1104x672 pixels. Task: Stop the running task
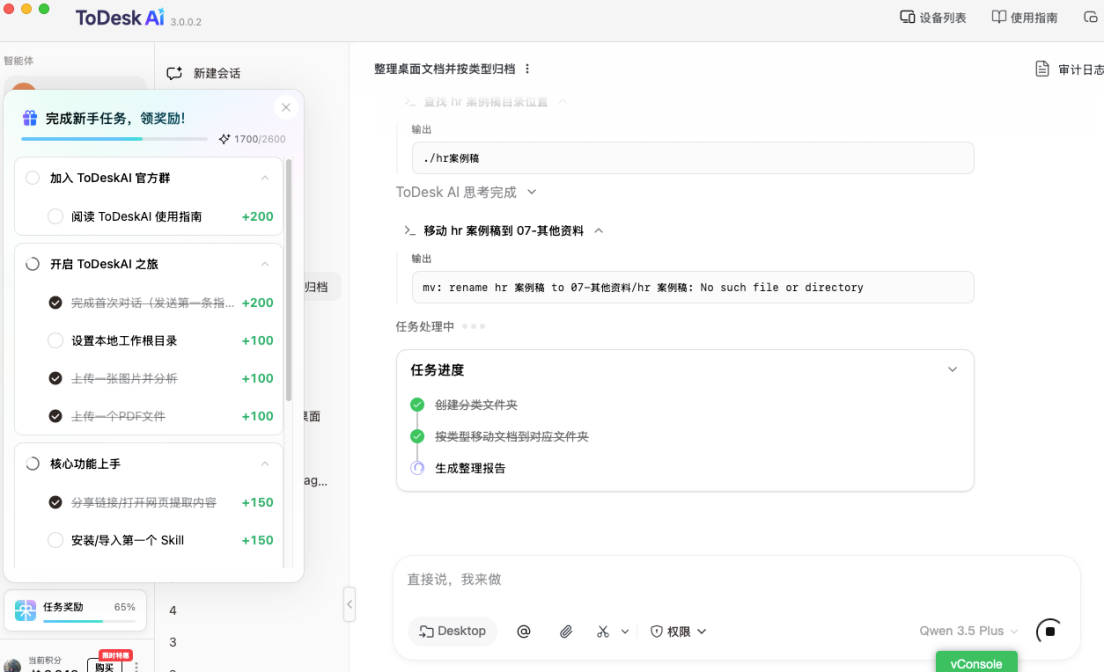[x=1049, y=630]
